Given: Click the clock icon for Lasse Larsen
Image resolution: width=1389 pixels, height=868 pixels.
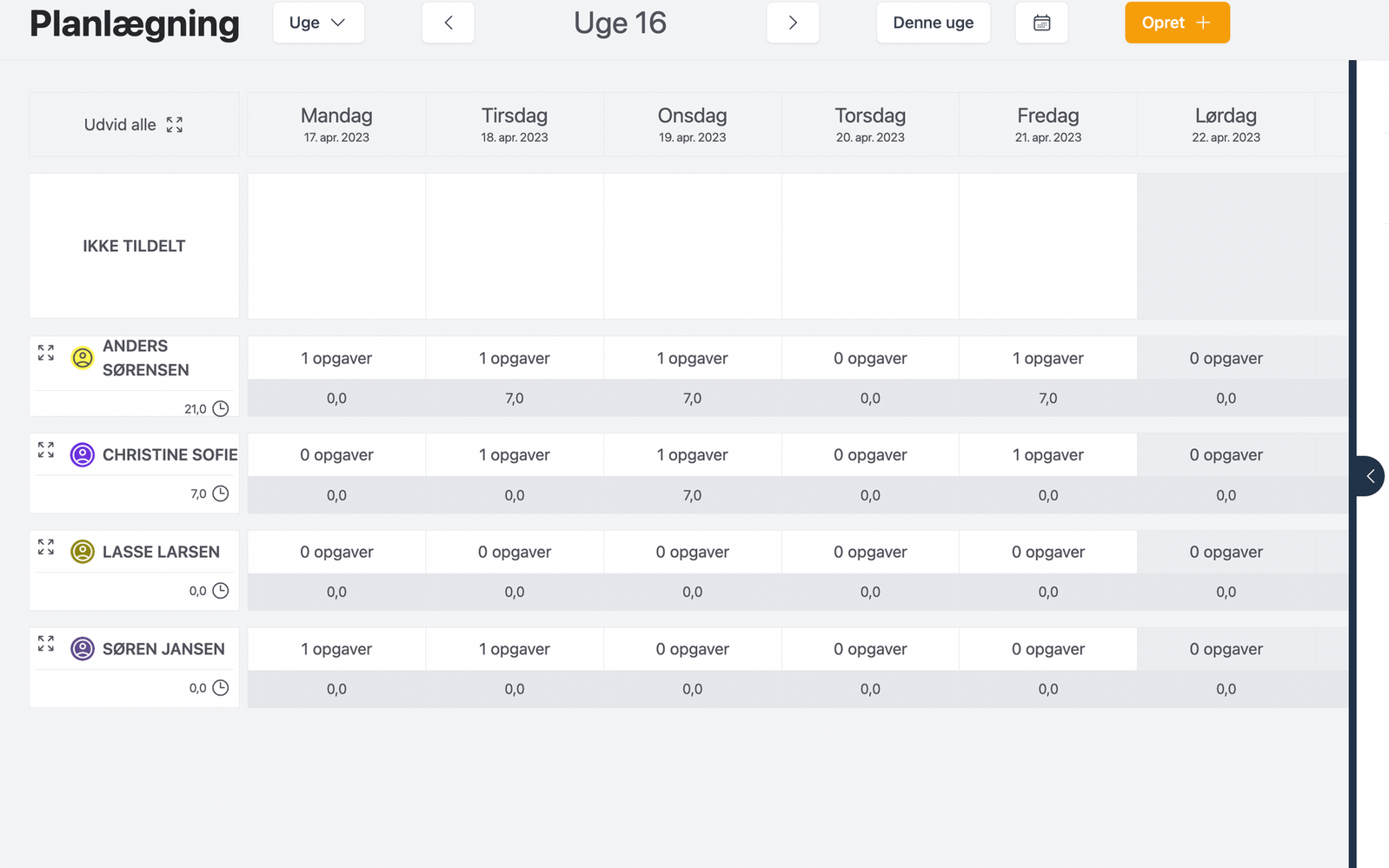Looking at the screenshot, I should (x=221, y=591).
